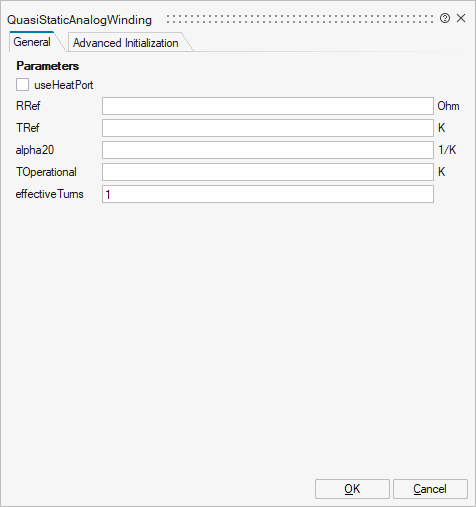The image size is (476, 507).
Task: Click the dotted grip in title bar
Action: pos(300,19)
